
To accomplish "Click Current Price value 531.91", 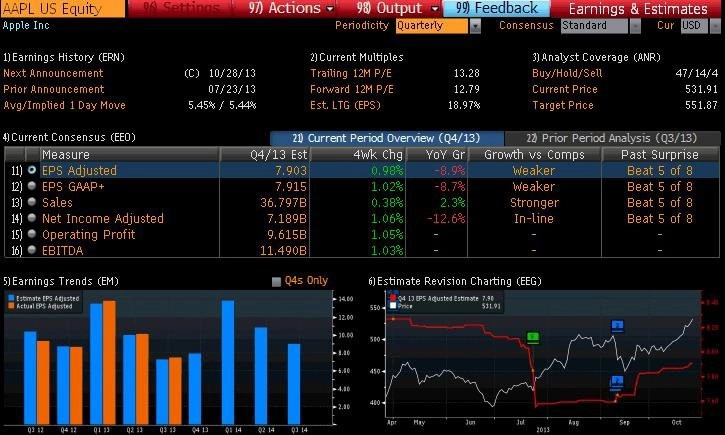I will tap(701, 89).
